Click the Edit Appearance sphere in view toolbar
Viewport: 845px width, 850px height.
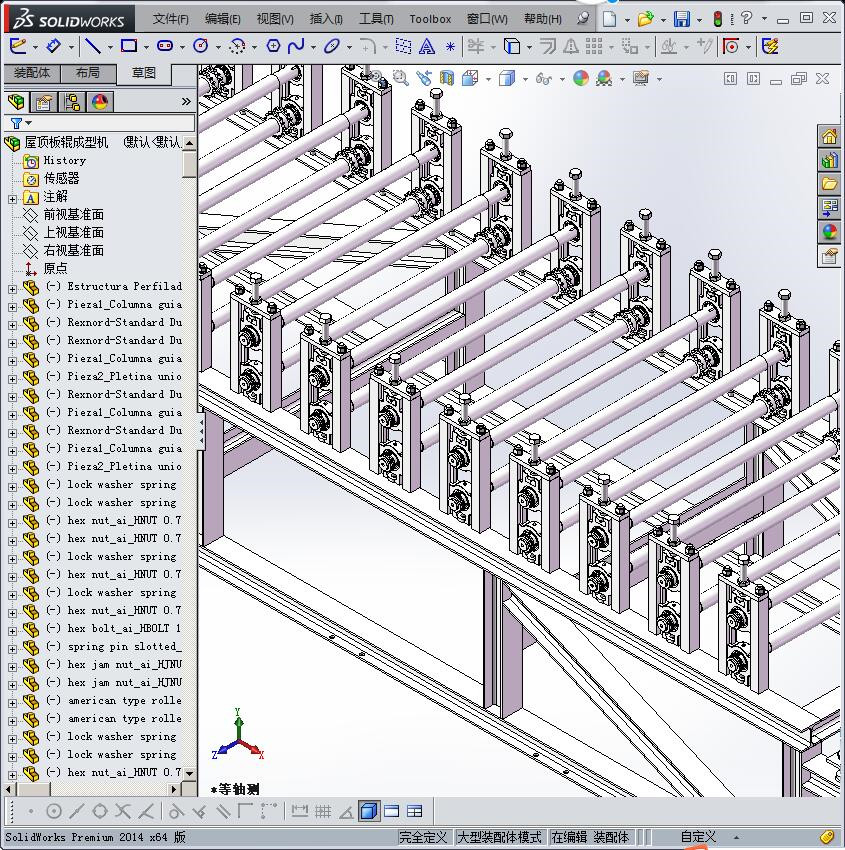pos(581,78)
